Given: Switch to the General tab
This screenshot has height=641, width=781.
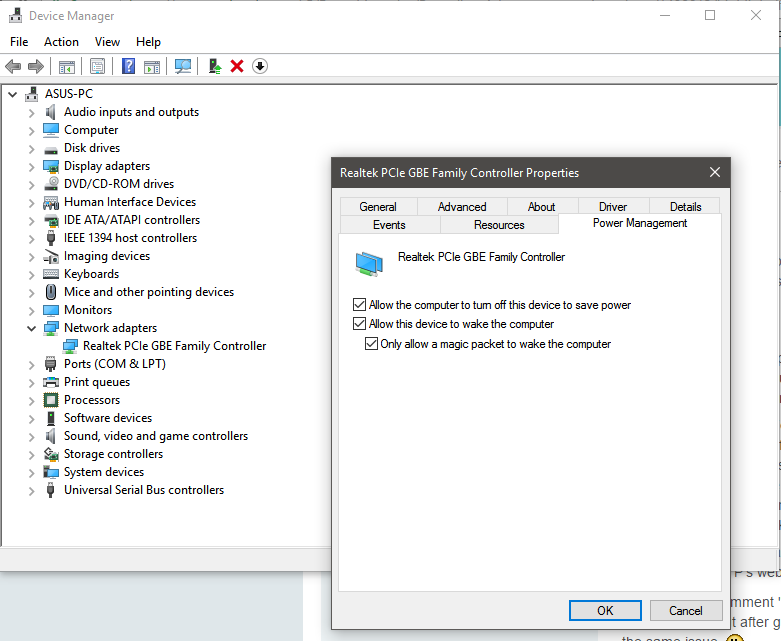Looking at the screenshot, I should coord(378,207).
